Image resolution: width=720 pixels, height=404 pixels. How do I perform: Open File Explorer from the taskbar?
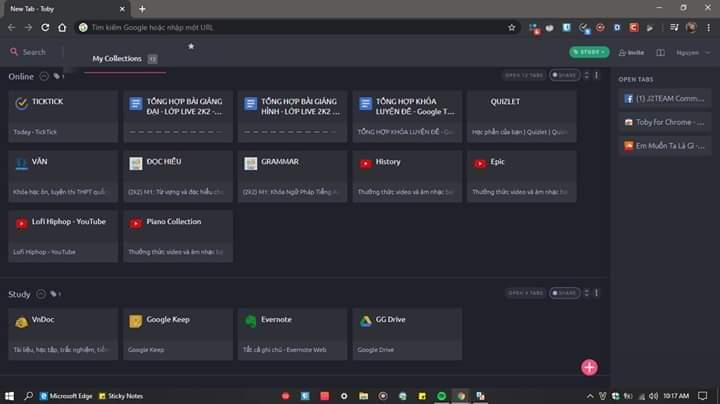pos(363,396)
